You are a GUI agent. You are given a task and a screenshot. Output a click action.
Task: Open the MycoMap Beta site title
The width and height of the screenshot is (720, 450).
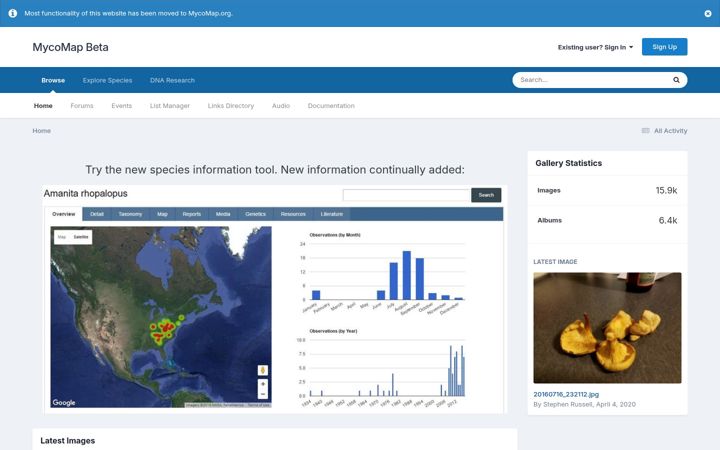[x=70, y=47]
